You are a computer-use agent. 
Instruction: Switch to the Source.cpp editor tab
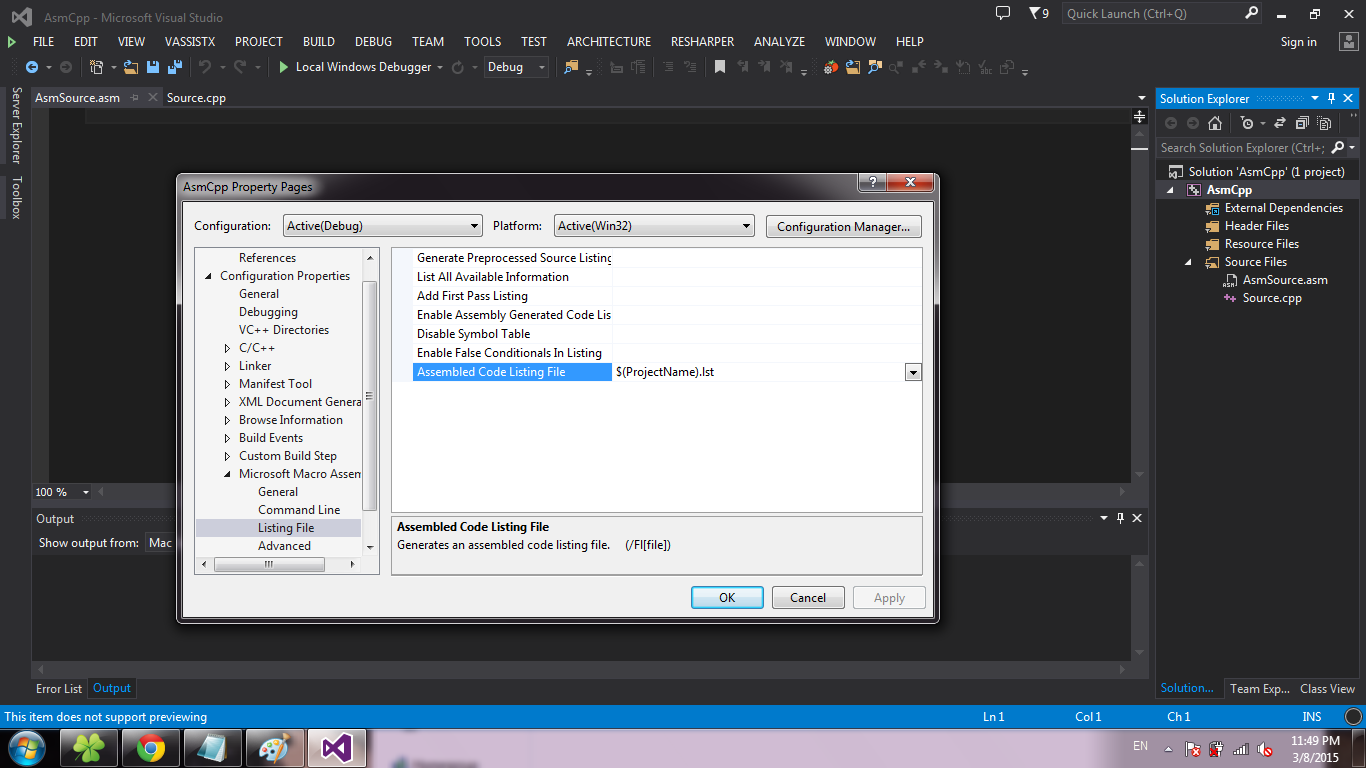click(x=197, y=97)
